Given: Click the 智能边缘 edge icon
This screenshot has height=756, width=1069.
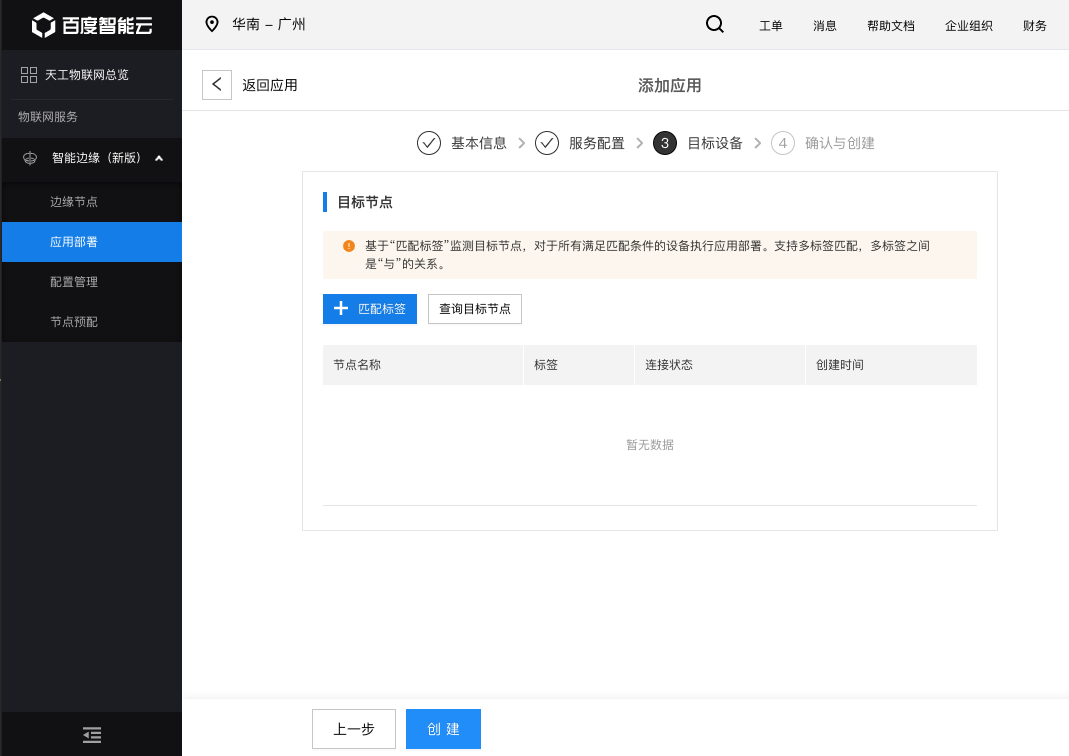Looking at the screenshot, I should coord(30,158).
